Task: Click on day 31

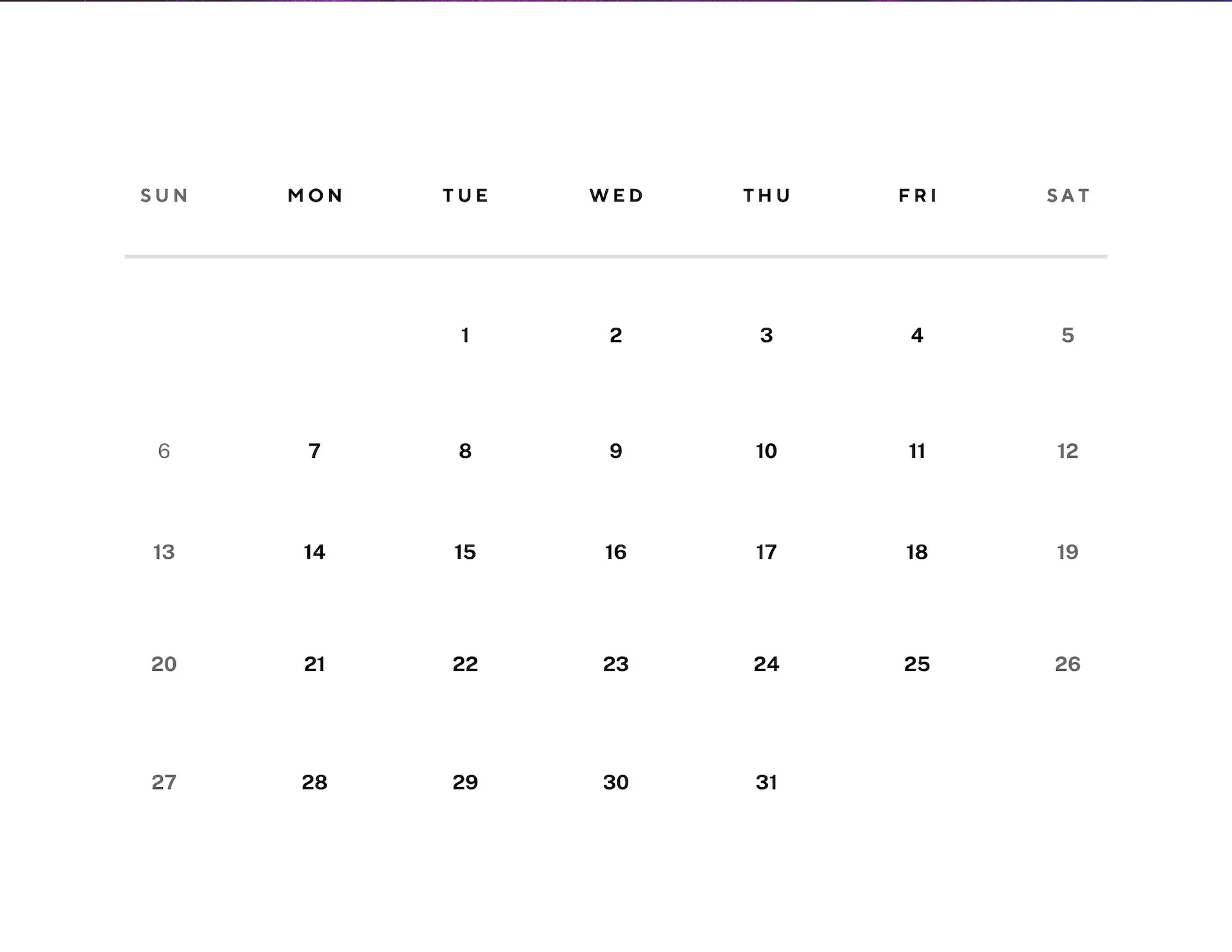Action: coord(766,782)
